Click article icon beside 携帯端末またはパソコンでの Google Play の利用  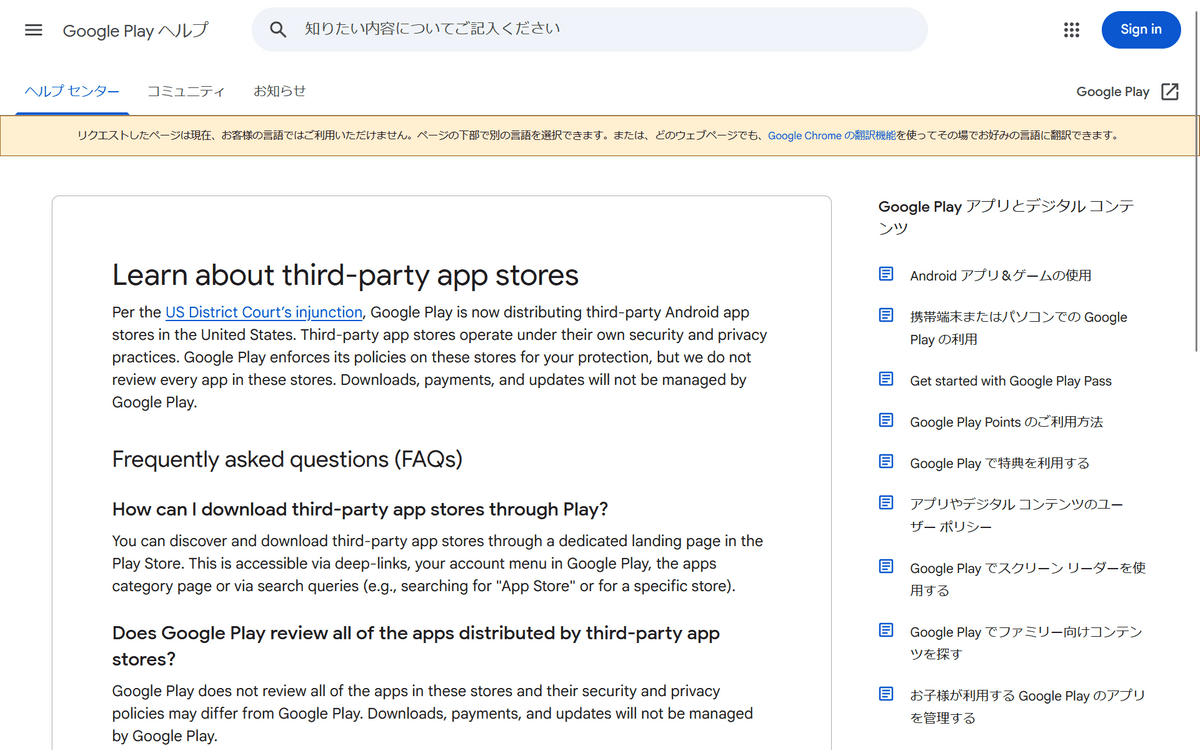(886, 315)
